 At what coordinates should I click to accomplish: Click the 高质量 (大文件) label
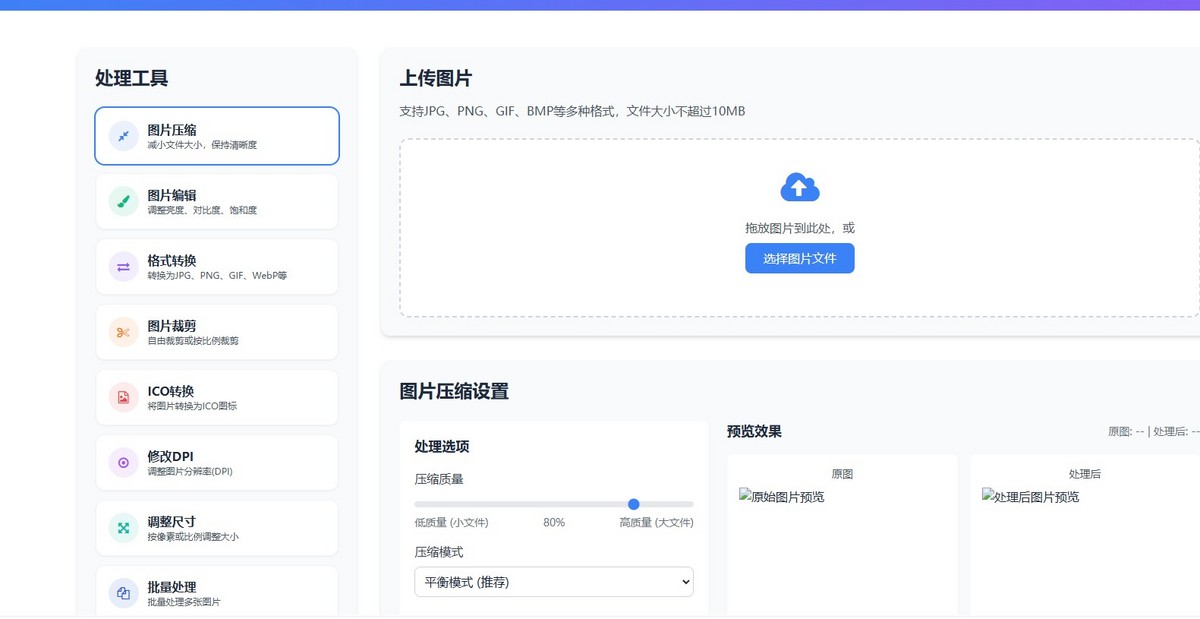(x=656, y=523)
